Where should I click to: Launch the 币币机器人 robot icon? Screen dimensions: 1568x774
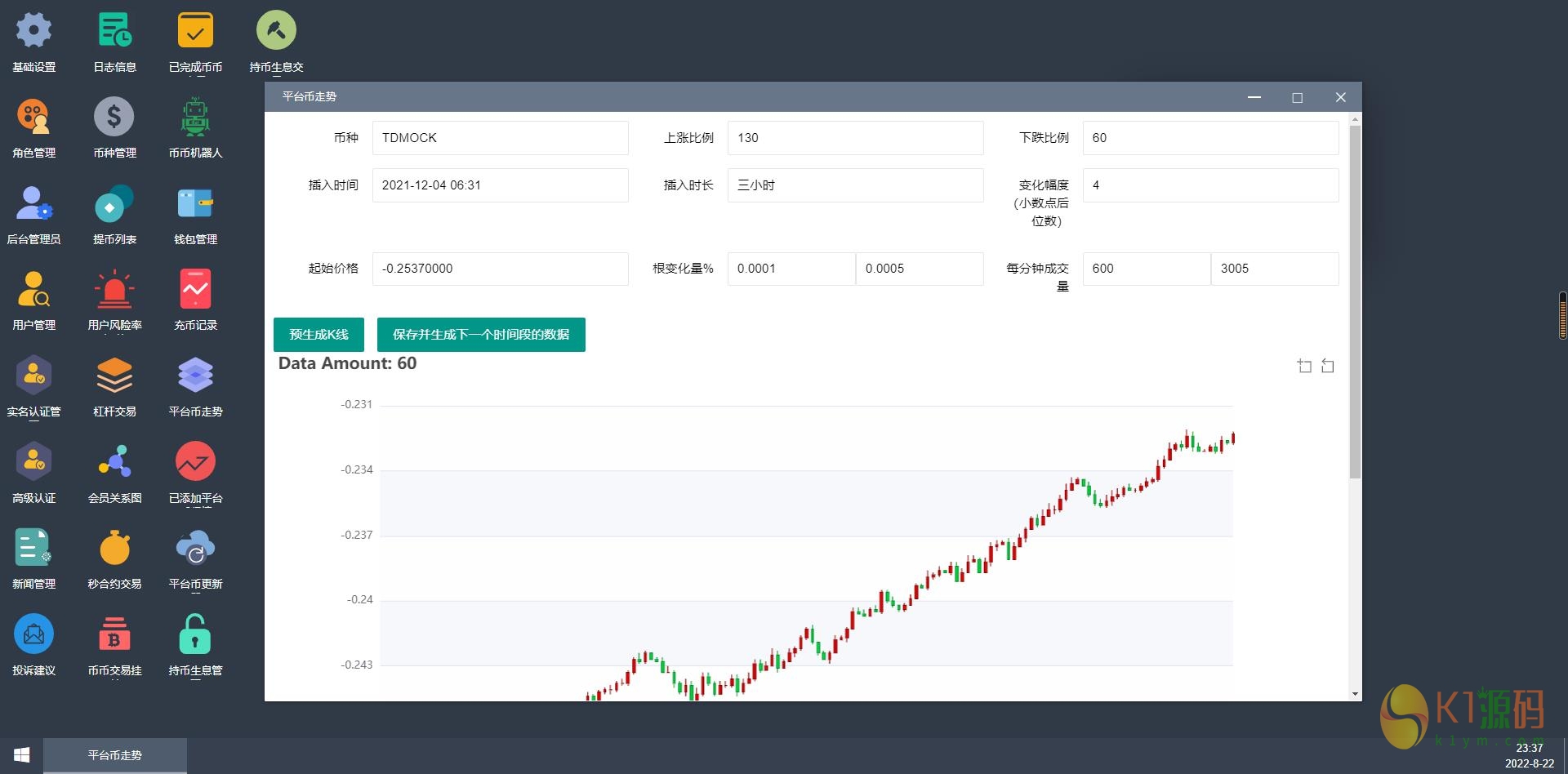coord(195,118)
